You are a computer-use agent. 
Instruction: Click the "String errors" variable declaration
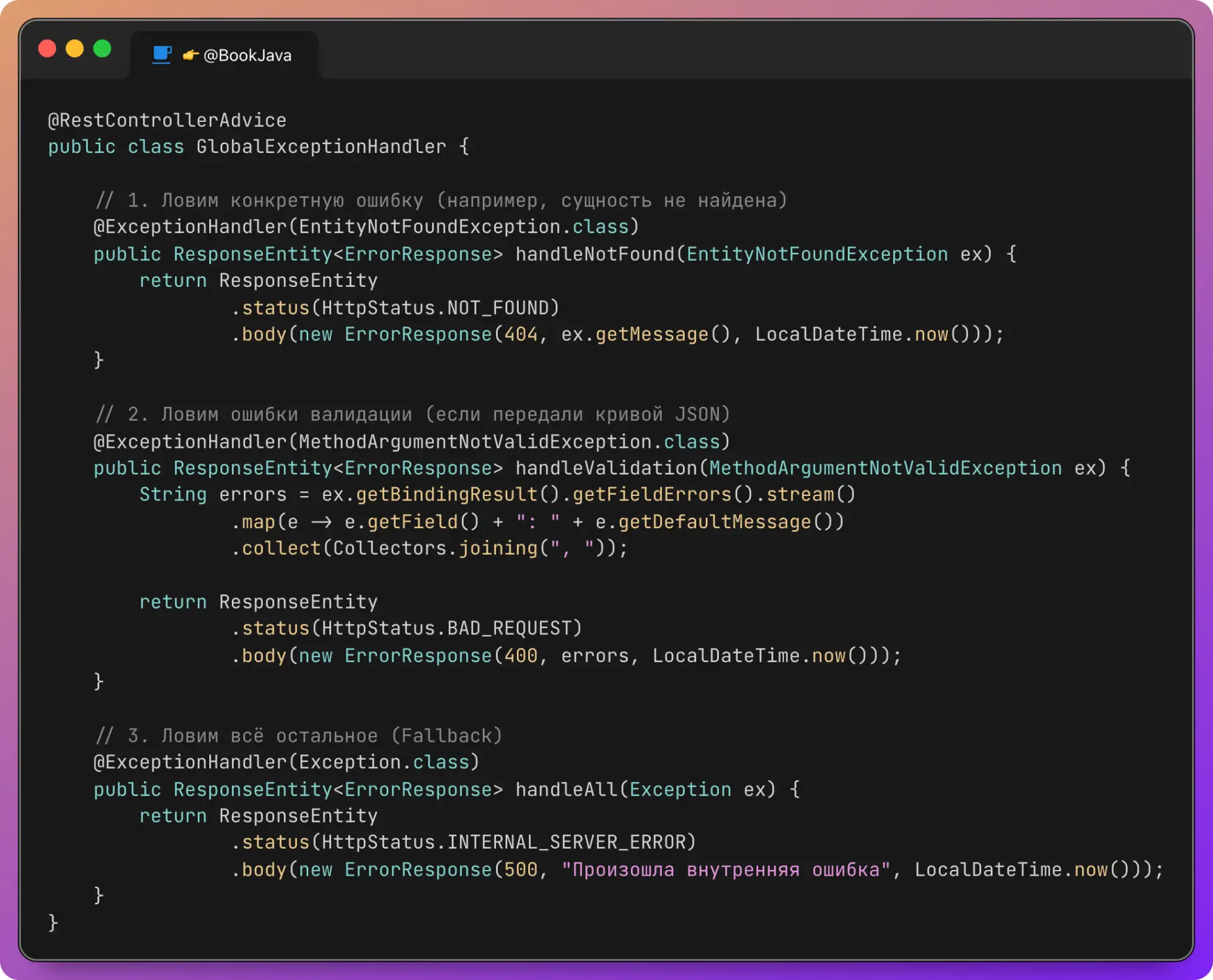click(x=213, y=495)
